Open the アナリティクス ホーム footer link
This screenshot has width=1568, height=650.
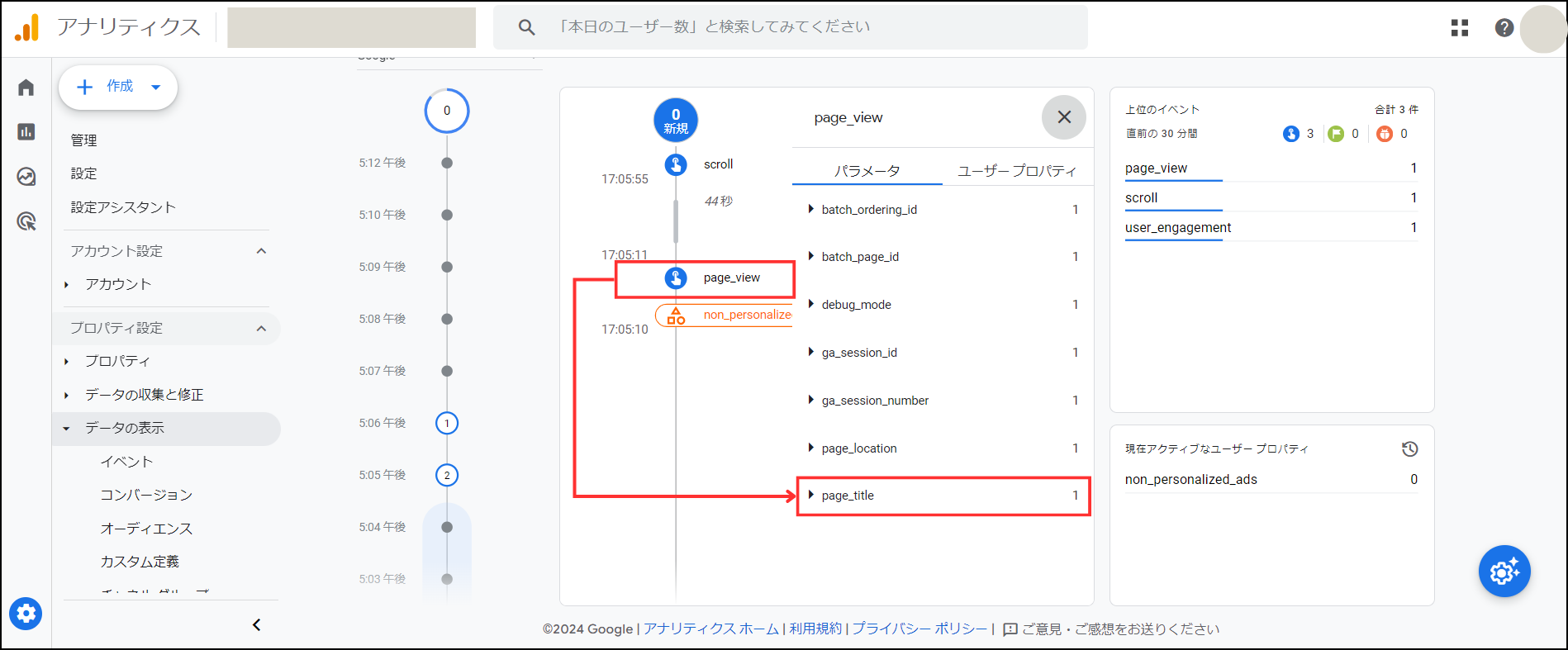tap(711, 629)
